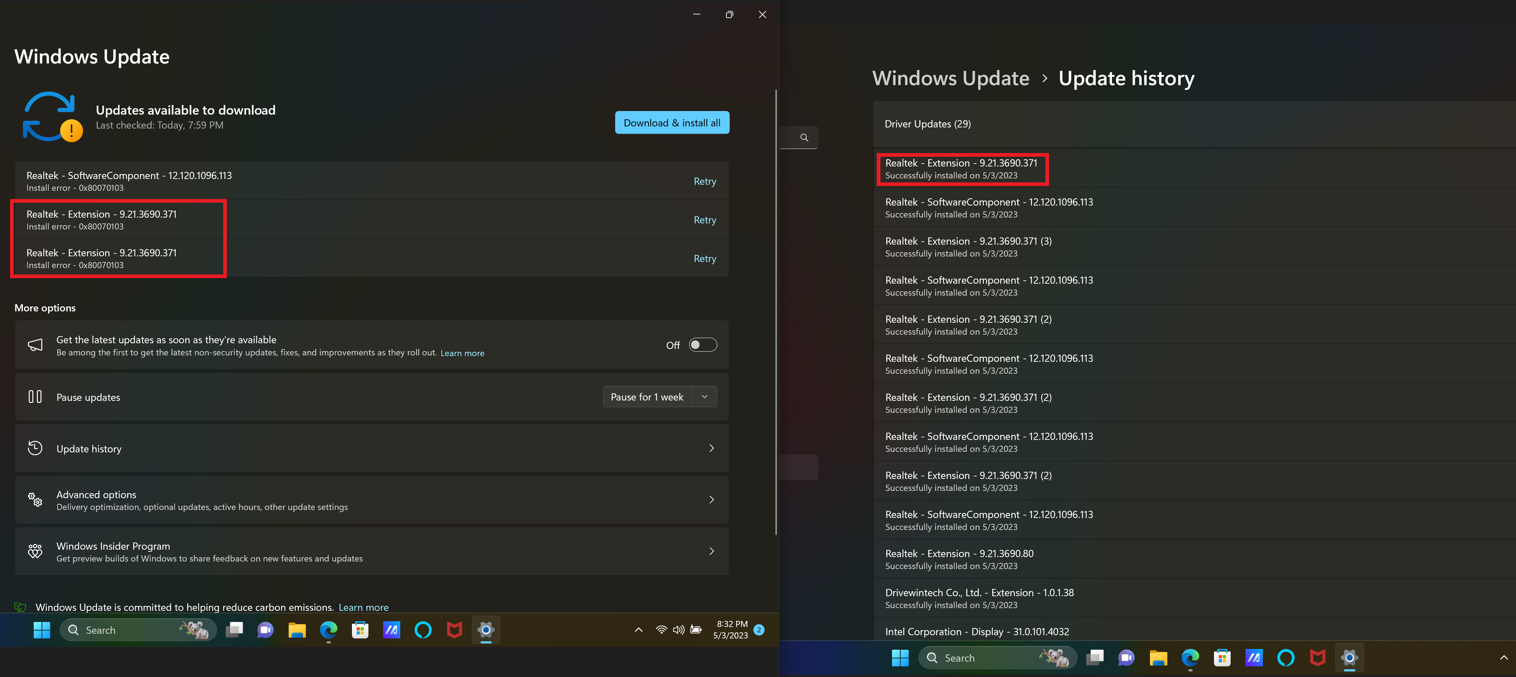Click the search magnifier icon beside Update history
Image resolution: width=1516 pixels, height=677 pixels.
[x=804, y=138]
